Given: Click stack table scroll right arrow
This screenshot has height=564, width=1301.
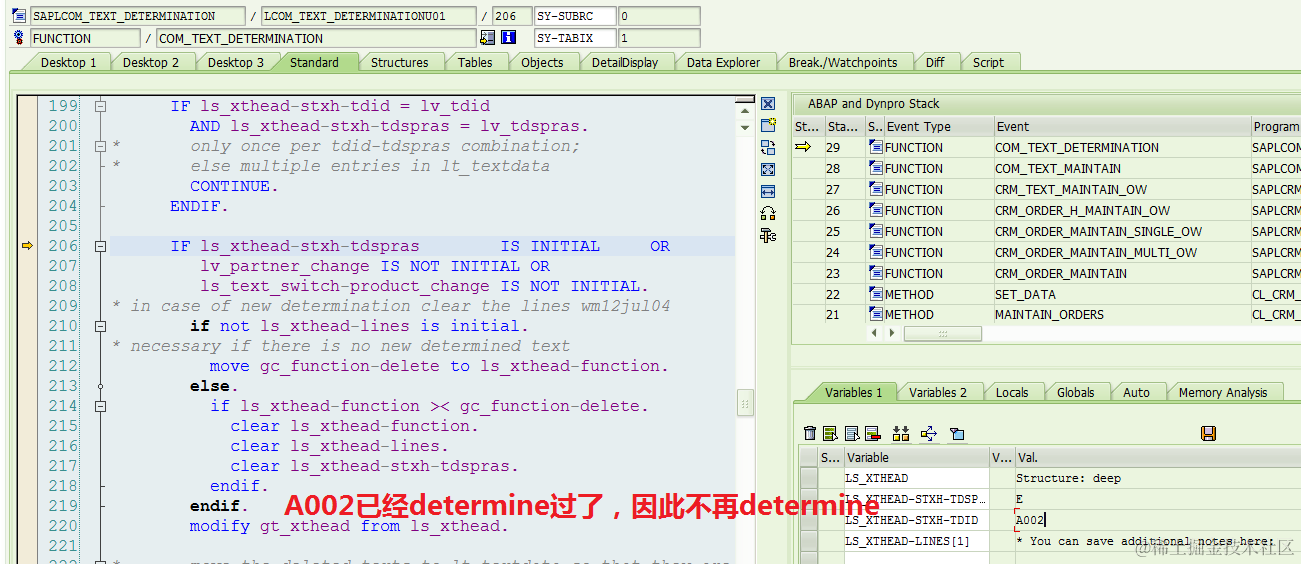Looking at the screenshot, I should (x=890, y=333).
